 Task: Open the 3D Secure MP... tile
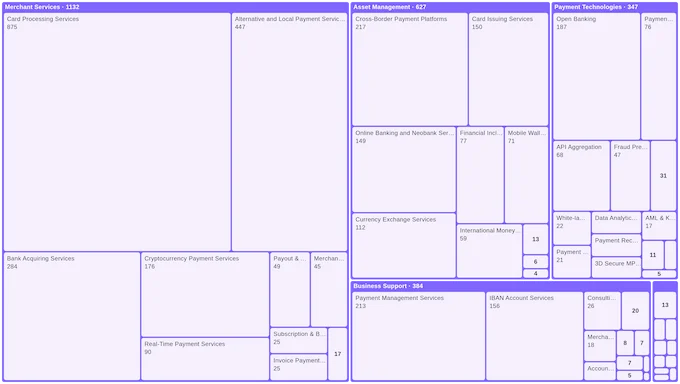(x=616, y=267)
